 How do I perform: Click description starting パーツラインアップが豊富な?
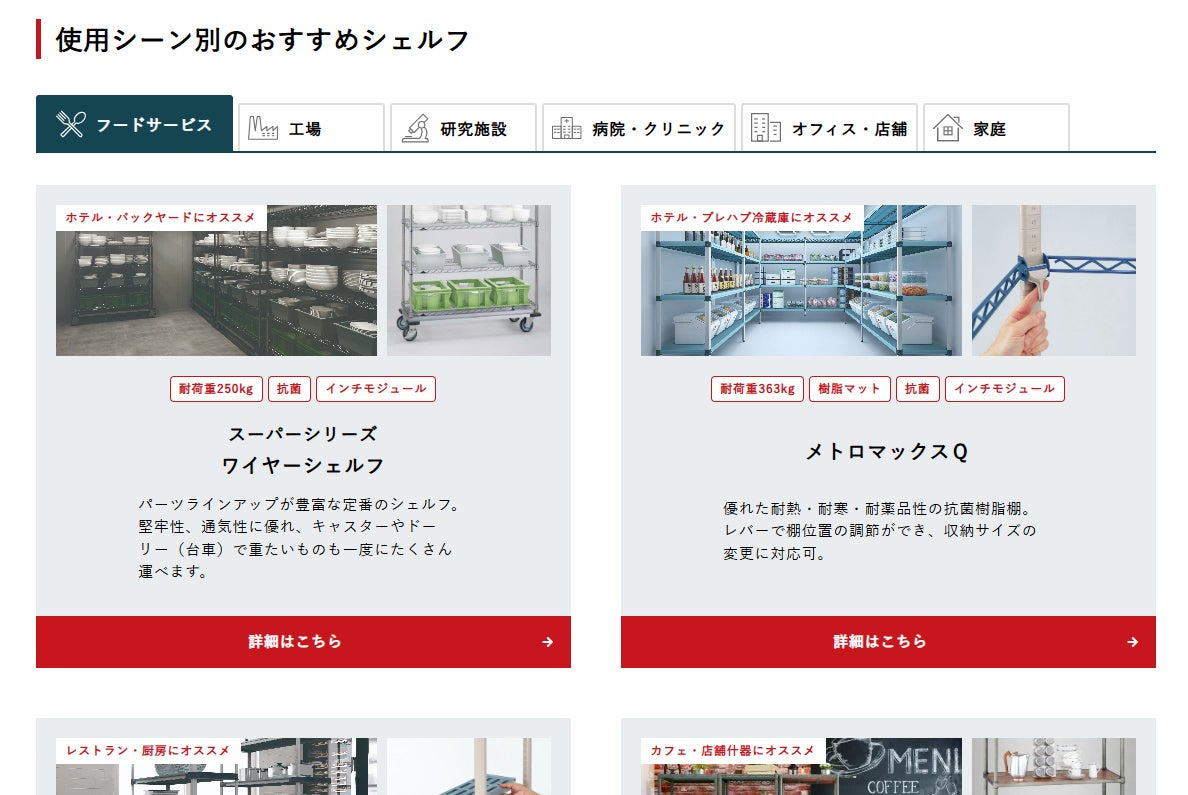click(x=299, y=537)
